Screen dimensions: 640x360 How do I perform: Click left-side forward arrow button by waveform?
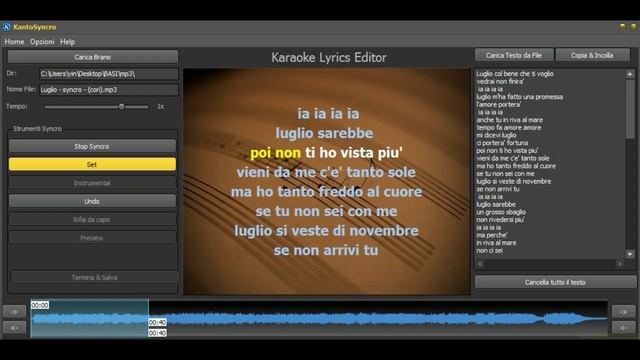(x=14, y=312)
